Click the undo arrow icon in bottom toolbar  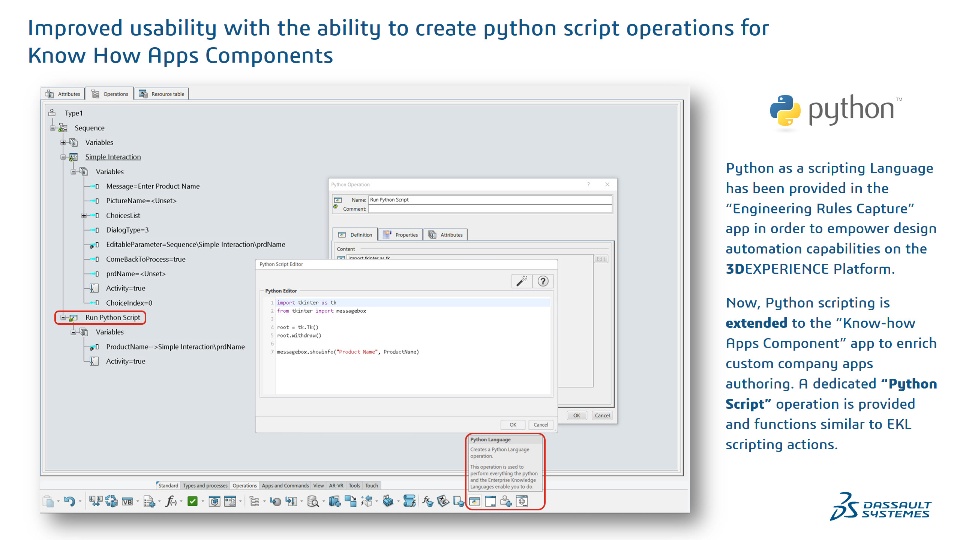(69, 501)
